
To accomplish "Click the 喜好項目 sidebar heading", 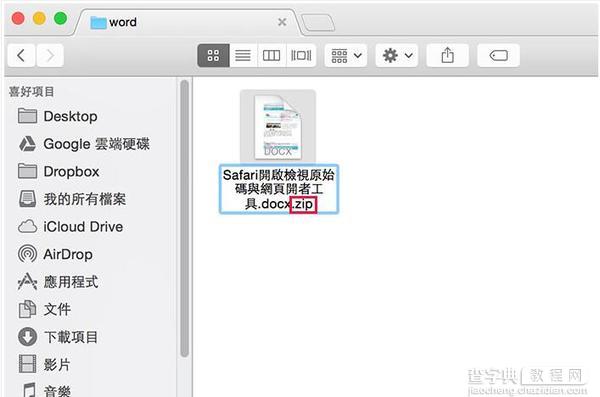I will click(x=31, y=92).
